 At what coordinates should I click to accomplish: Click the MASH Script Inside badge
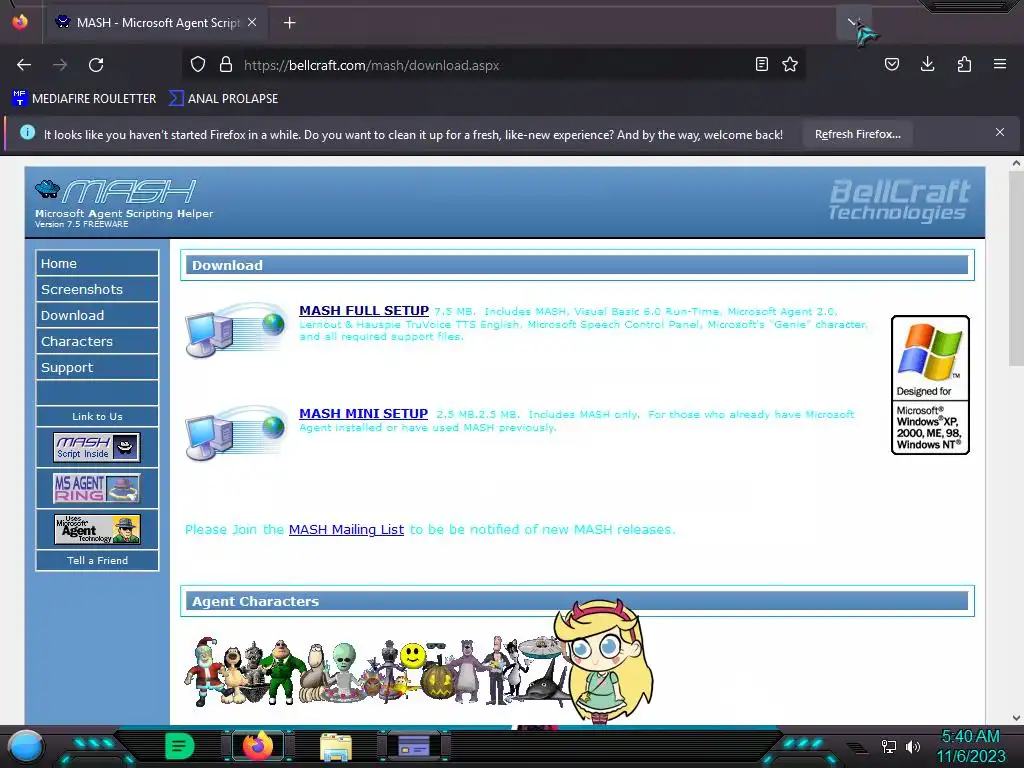pyautogui.click(x=97, y=447)
